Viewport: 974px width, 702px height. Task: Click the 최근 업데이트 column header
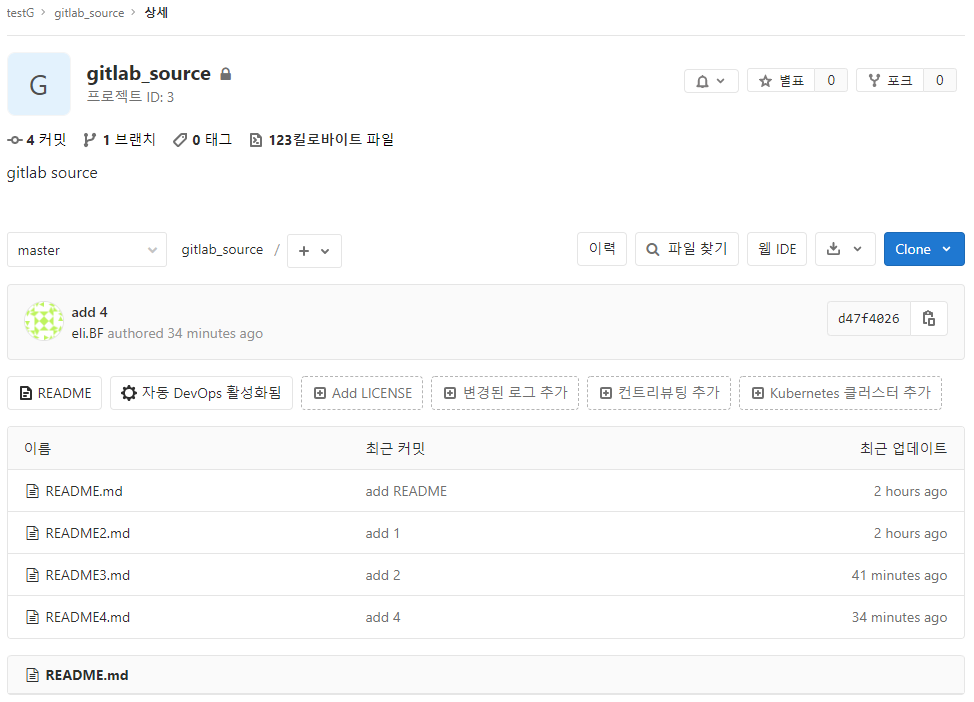point(903,449)
